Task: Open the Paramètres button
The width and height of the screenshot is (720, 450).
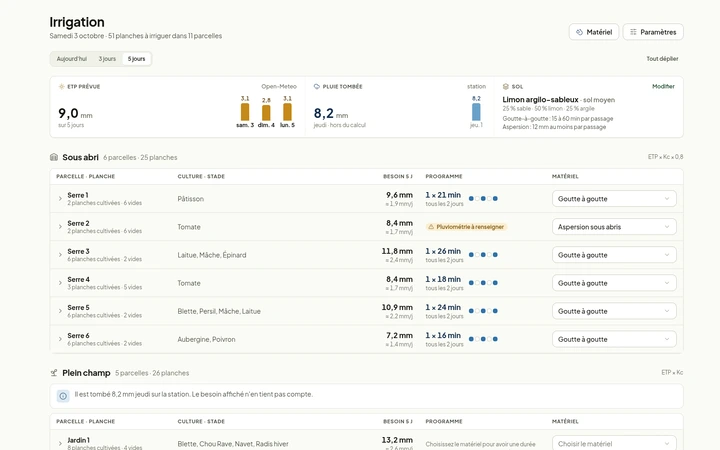Action: pyautogui.click(x=653, y=32)
